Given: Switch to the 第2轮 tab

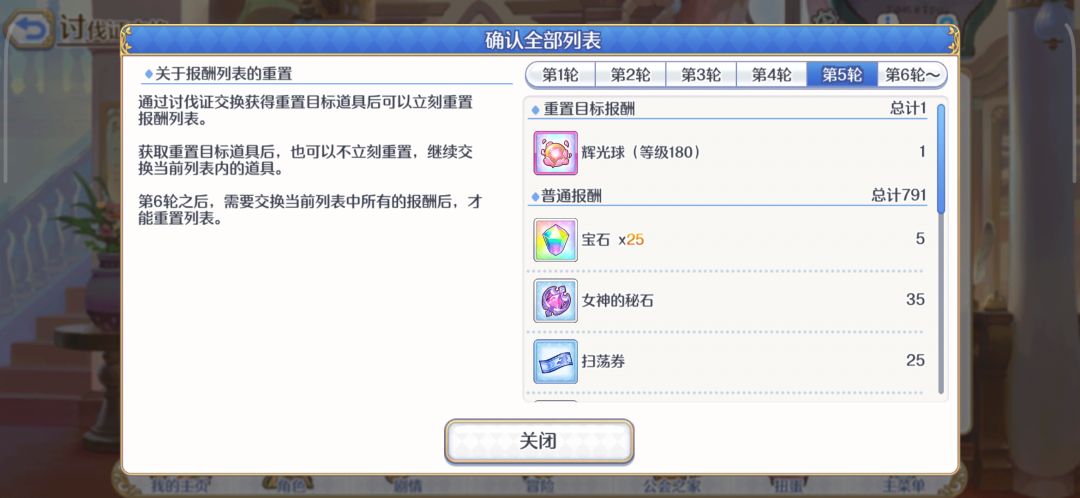Looking at the screenshot, I should [630, 74].
